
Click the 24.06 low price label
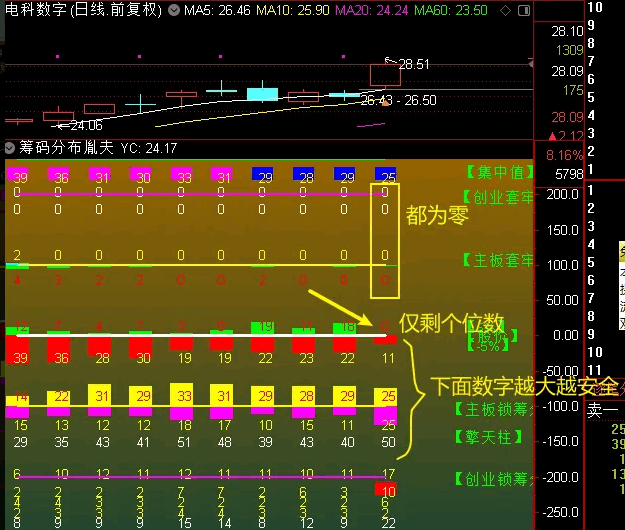(86, 126)
